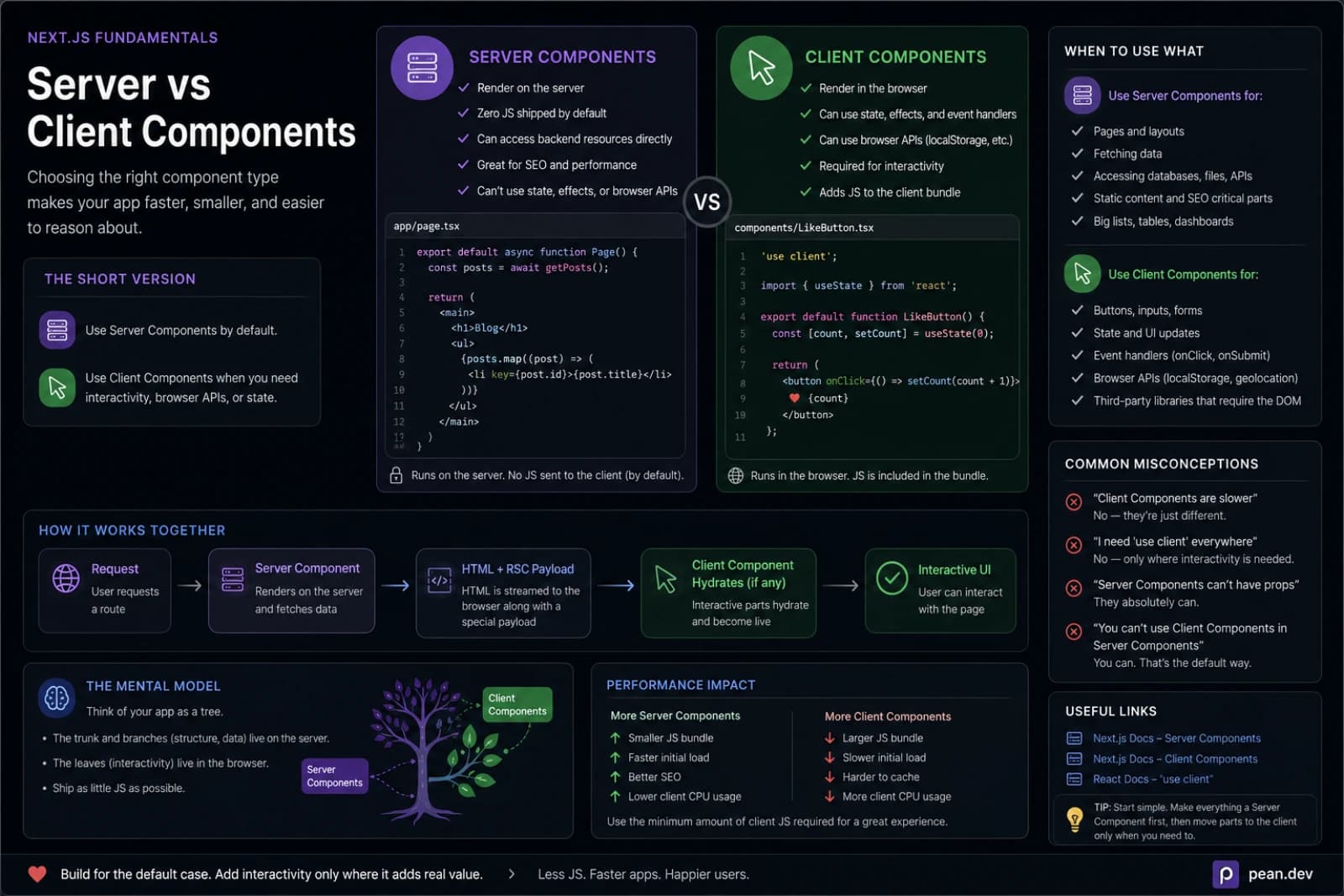This screenshot has height=896, width=1344.
Task: Click X icon beside 'You can't use Client Components in'
Action: pyautogui.click(x=1074, y=631)
